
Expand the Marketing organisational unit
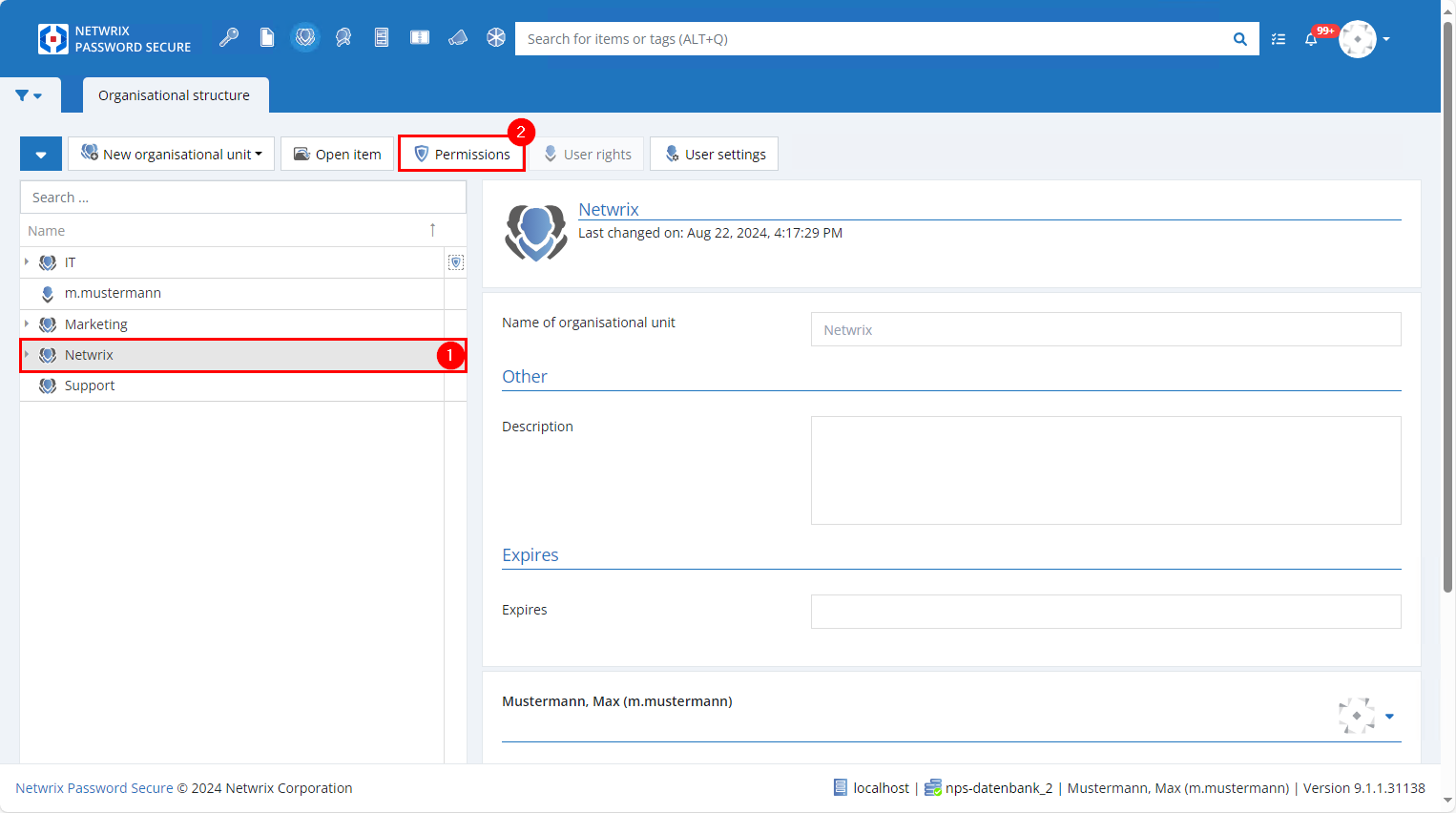pyautogui.click(x=27, y=323)
